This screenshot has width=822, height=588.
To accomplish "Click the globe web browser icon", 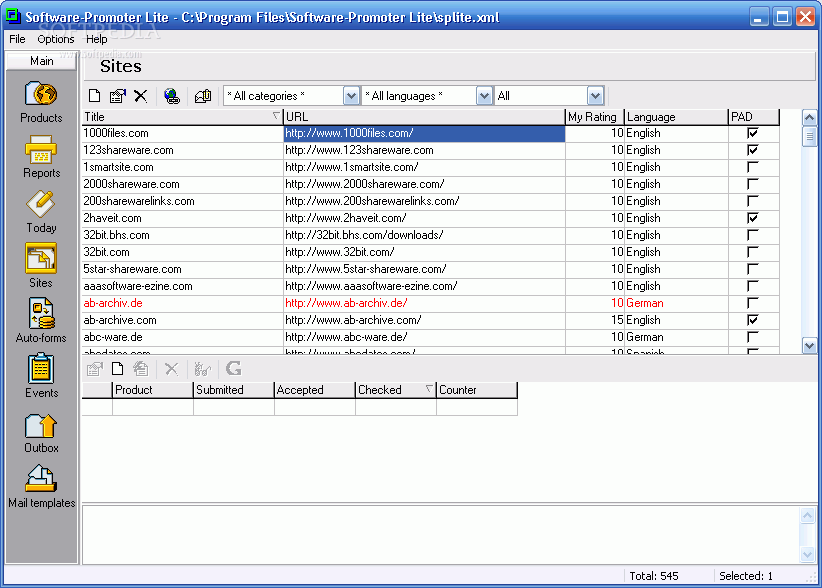I will tap(172, 96).
